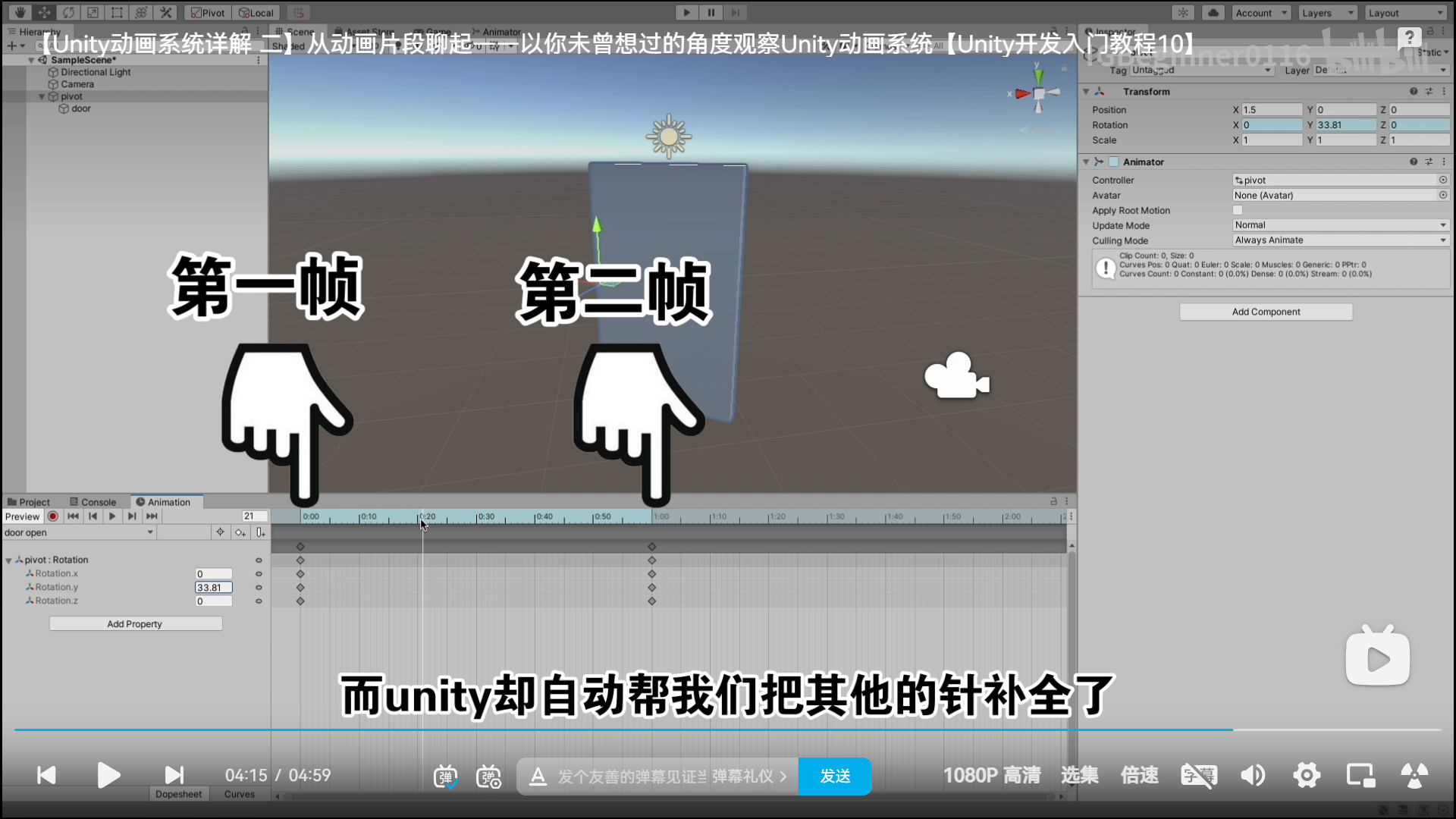Click the Add Component button
1456x819 pixels.
(x=1266, y=312)
